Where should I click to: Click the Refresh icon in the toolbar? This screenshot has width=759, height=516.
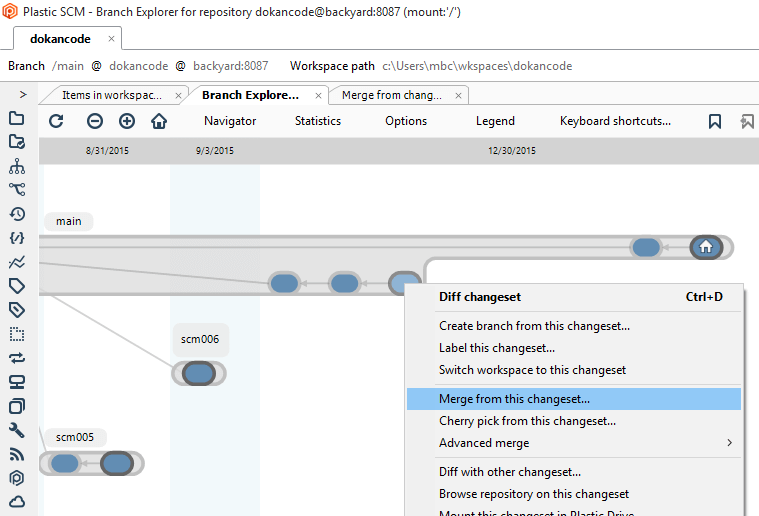click(56, 121)
